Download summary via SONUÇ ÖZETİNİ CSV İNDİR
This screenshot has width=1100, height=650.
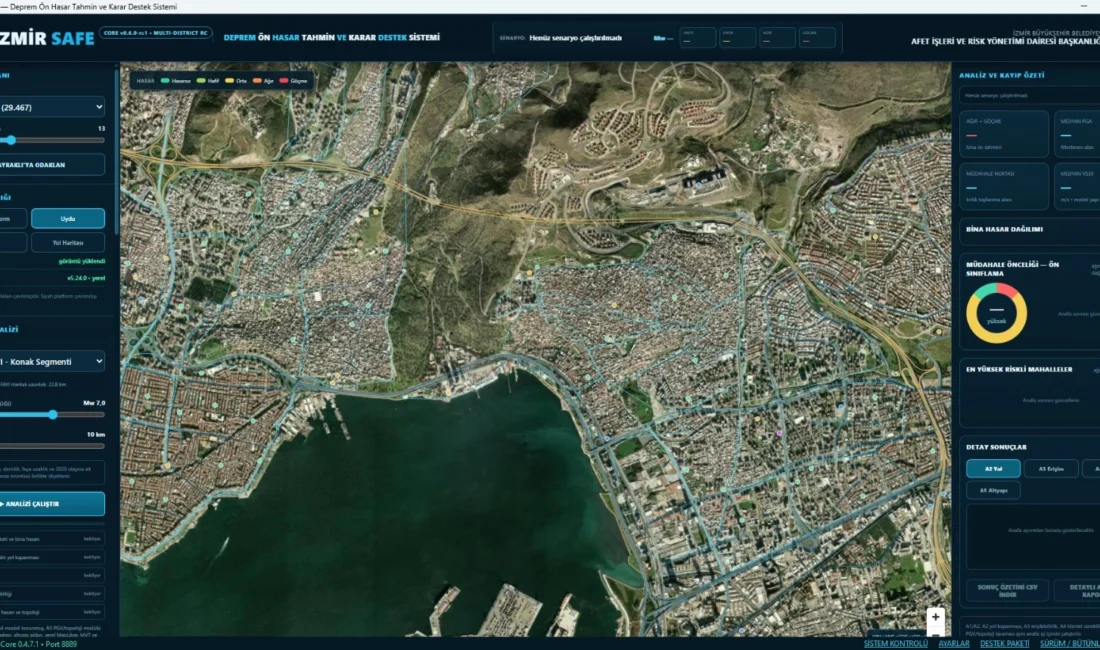1007,590
